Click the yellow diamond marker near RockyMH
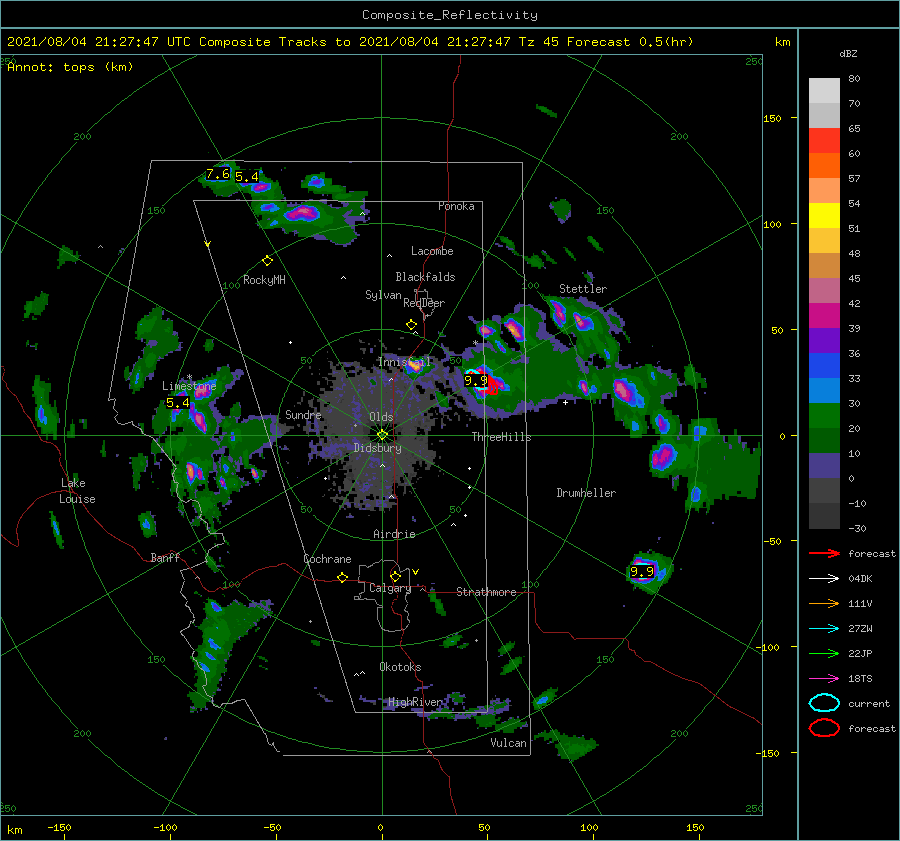This screenshot has height=841, width=900. pos(267,261)
